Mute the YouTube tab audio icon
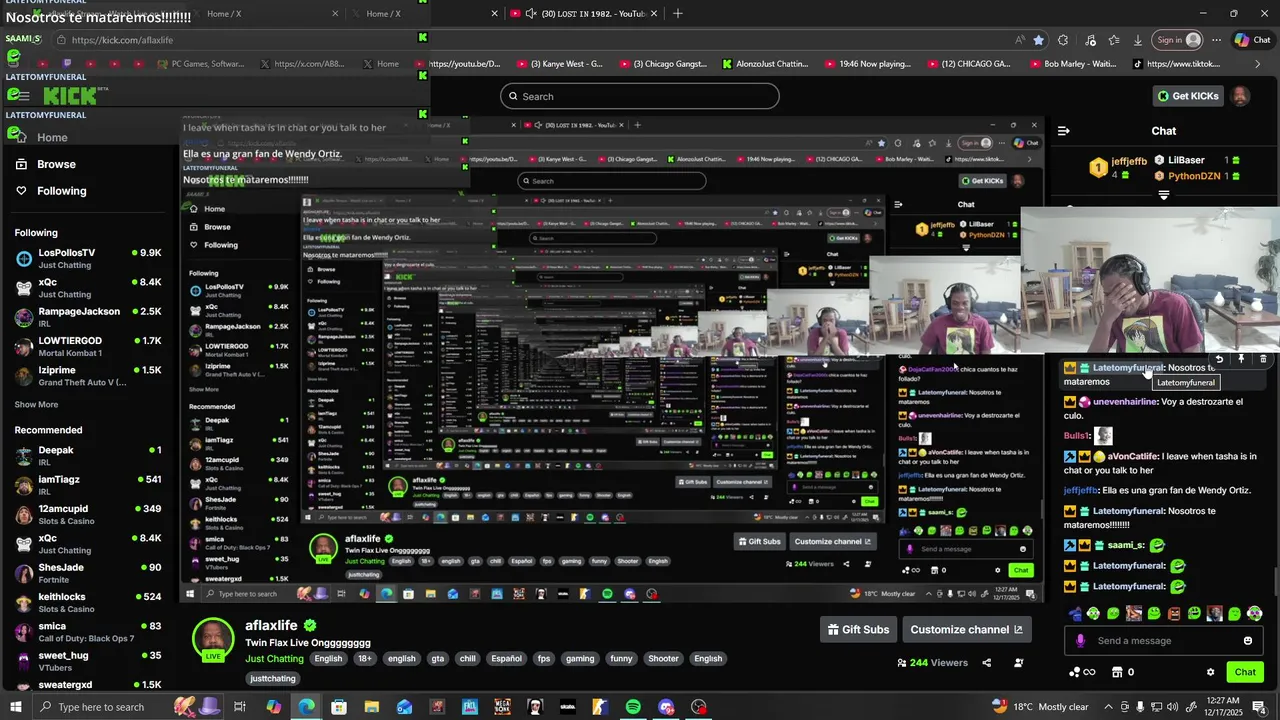The image size is (1280, 720). (530, 13)
